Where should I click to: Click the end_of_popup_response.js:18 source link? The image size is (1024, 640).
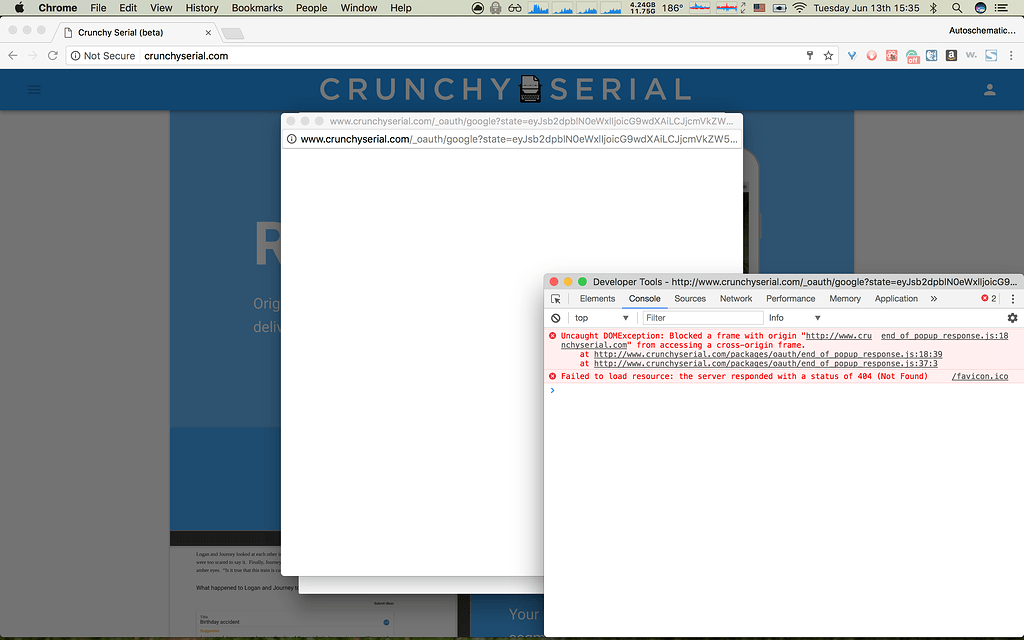tap(944, 336)
